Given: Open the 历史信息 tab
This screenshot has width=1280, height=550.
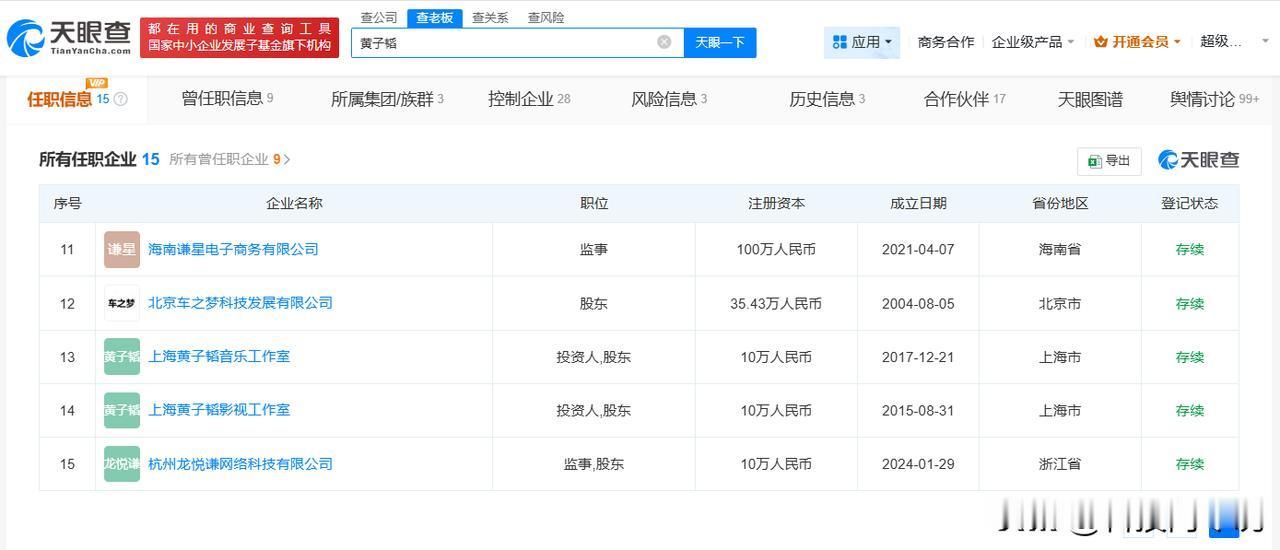Looking at the screenshot, I should tap(827, 99).
